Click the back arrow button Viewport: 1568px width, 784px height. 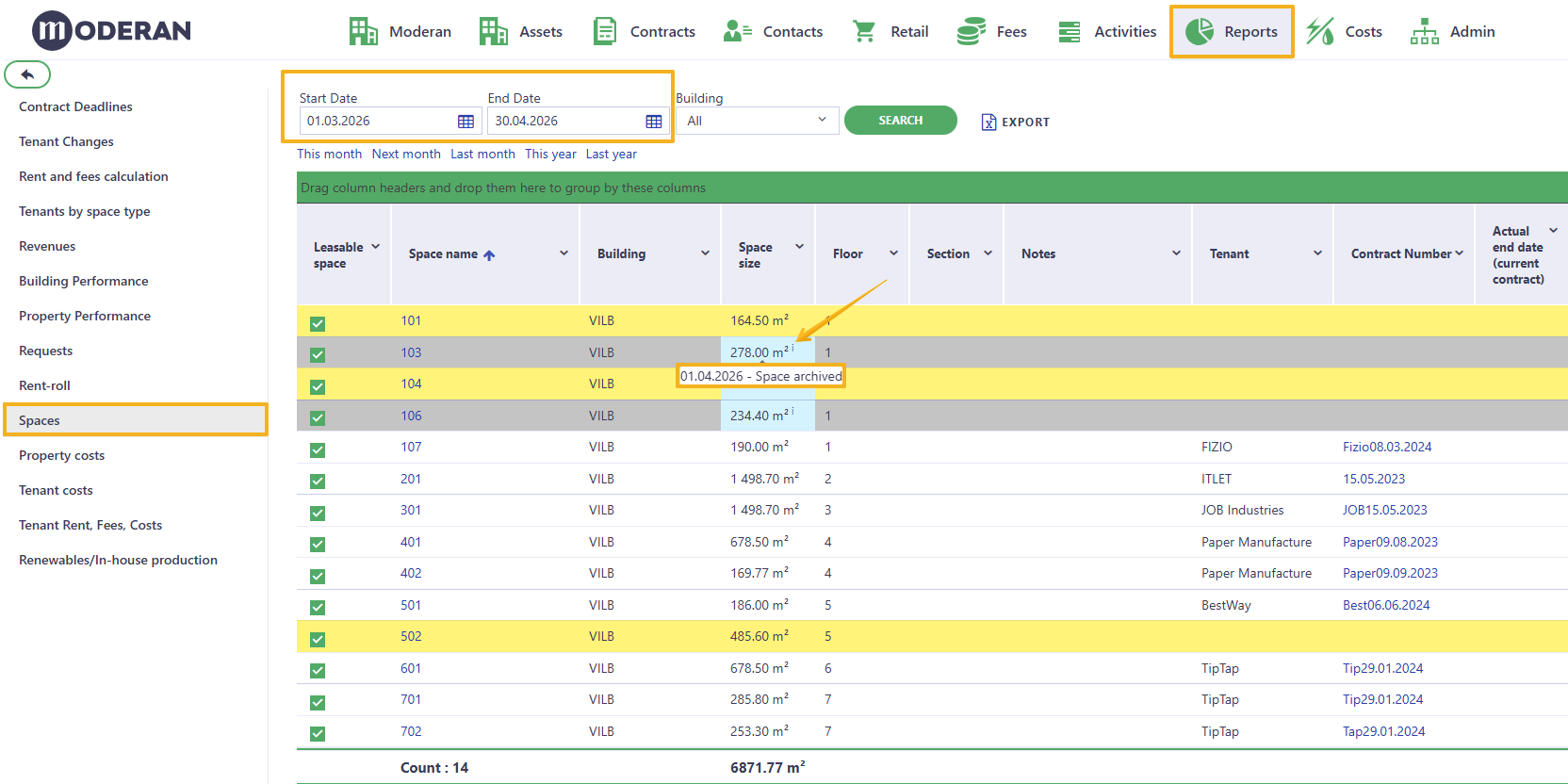27,74
